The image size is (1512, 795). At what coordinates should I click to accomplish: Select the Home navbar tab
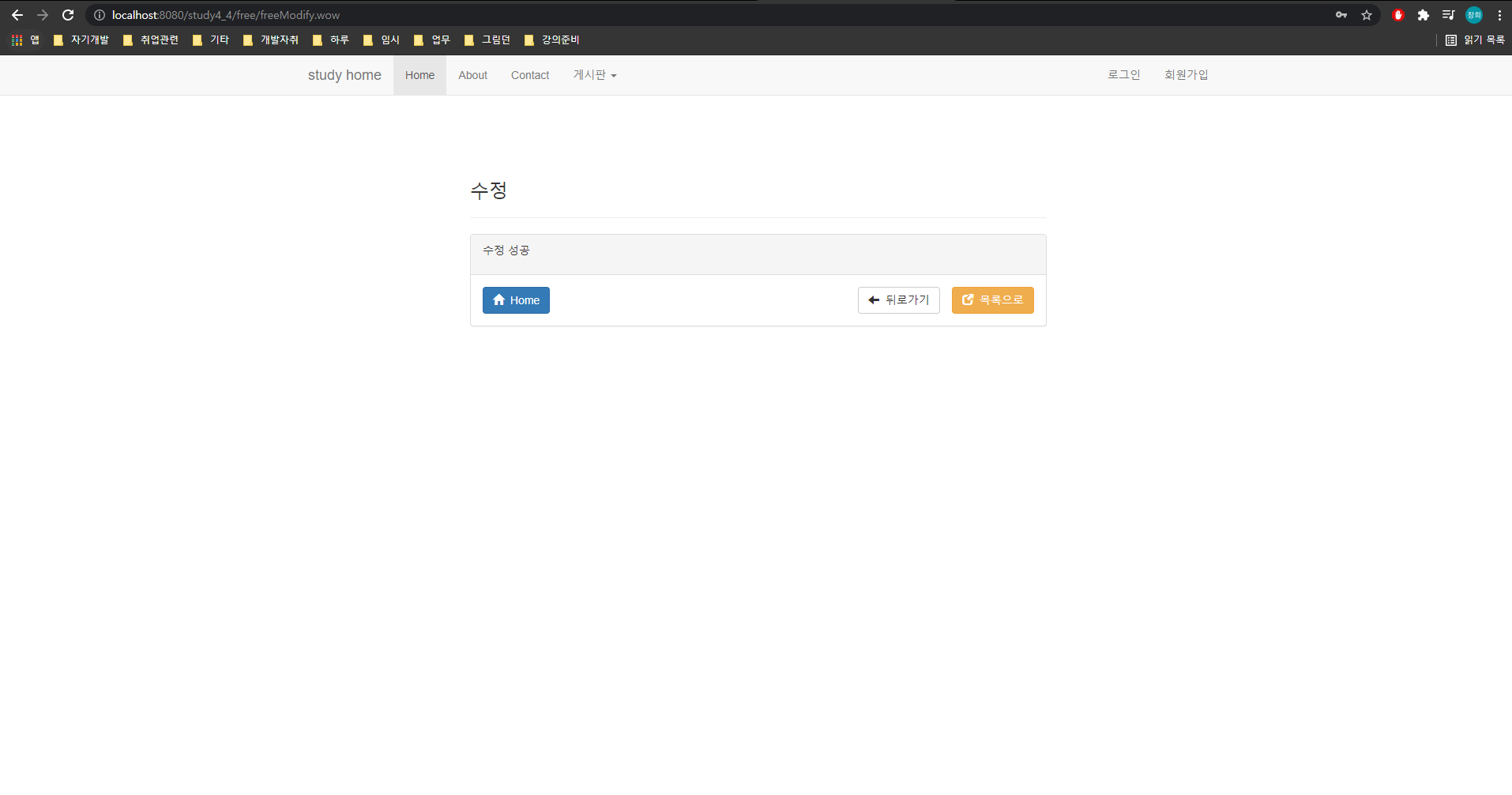419,75
